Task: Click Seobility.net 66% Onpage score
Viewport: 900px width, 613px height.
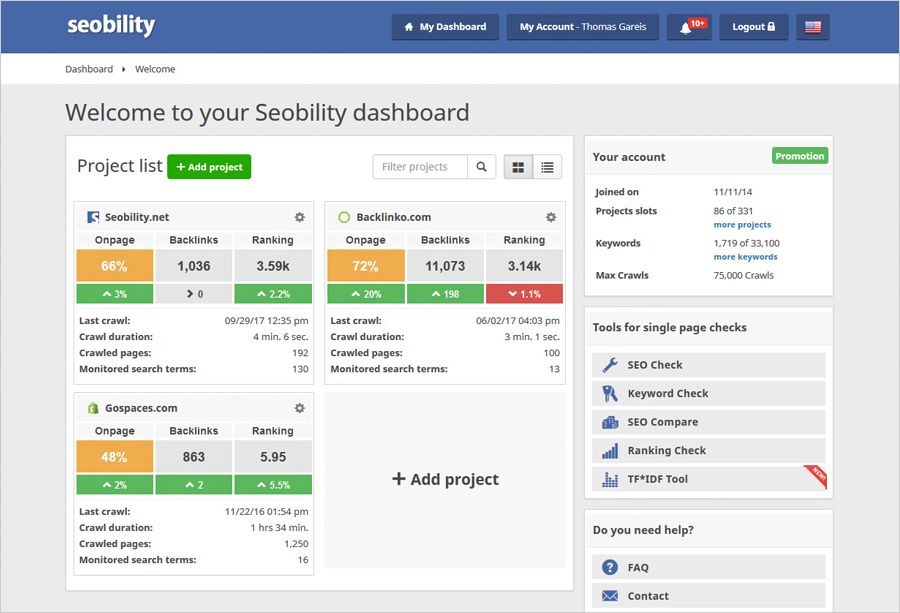Action: [x=115, y=266]
